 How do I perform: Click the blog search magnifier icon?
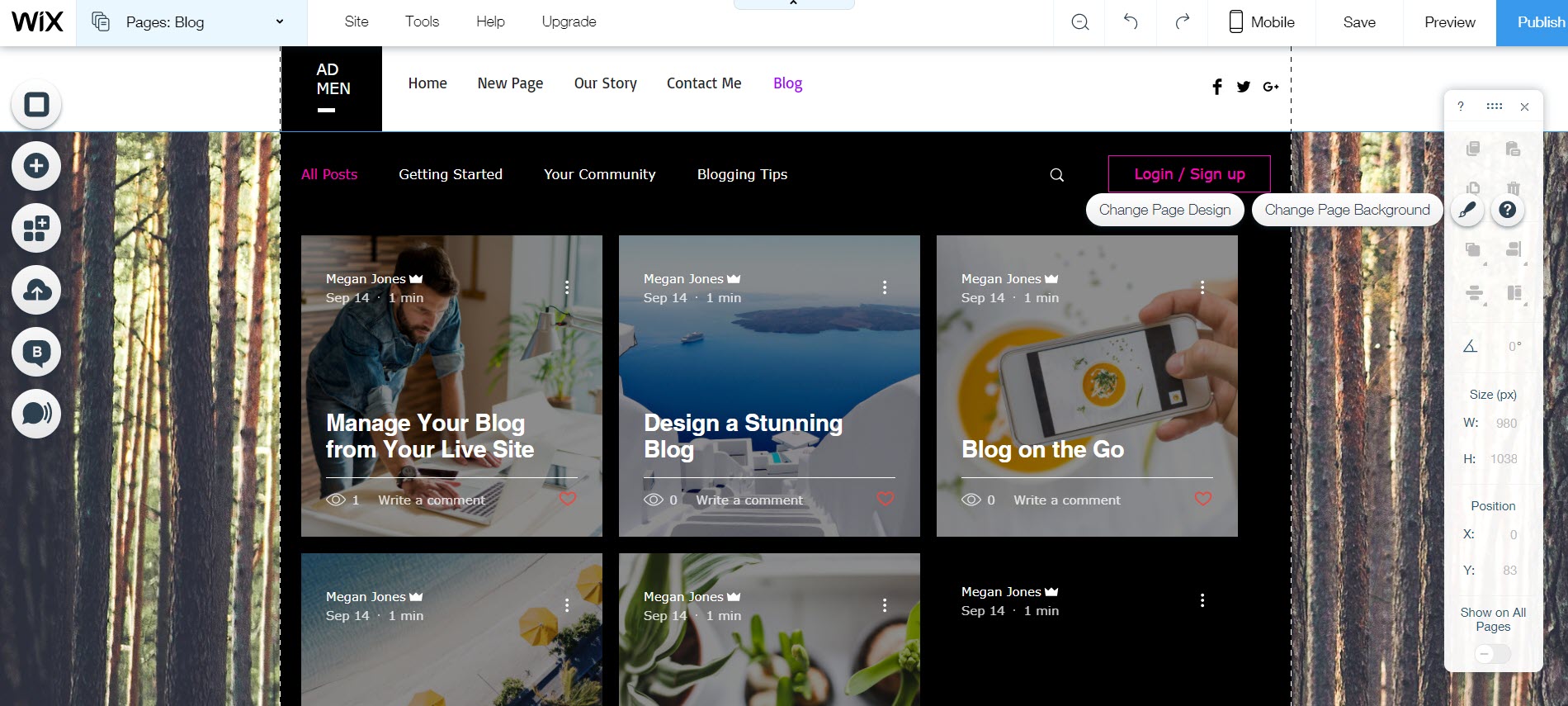coord(1056,175)
